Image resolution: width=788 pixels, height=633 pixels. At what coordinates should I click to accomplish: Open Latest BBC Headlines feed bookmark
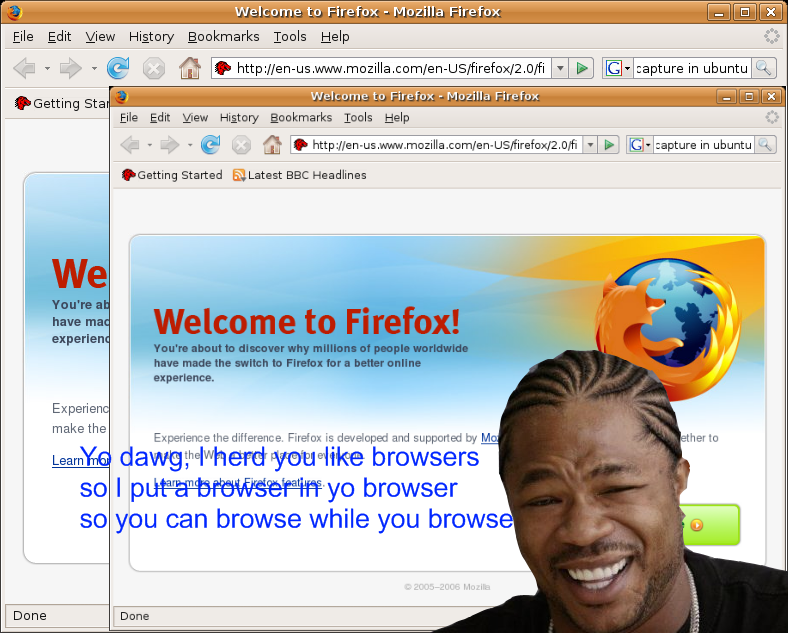click(x=300, y=175)
